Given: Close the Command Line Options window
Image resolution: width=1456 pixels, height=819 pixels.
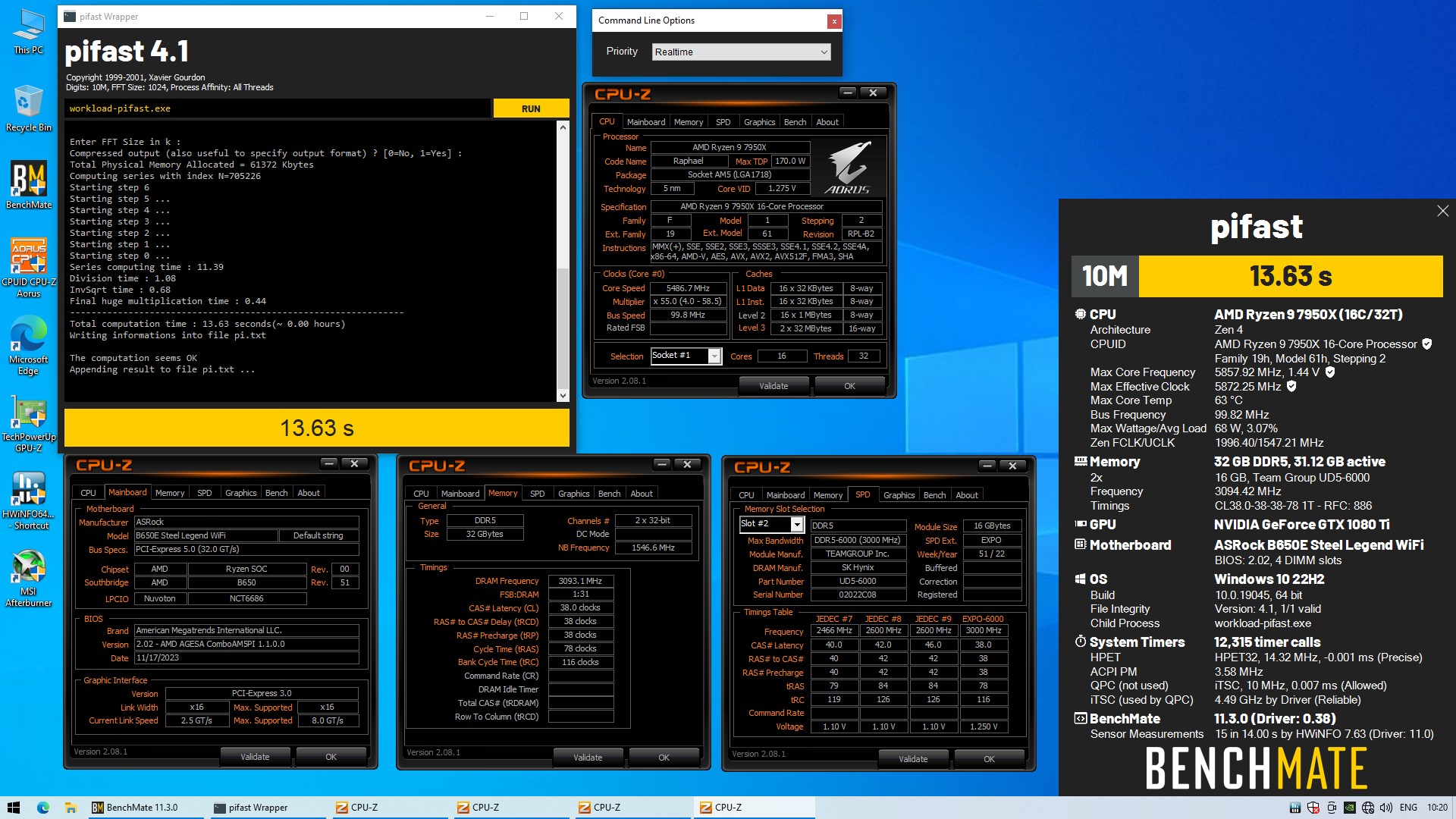Looking at the screenshot, I should coord(834,21).
